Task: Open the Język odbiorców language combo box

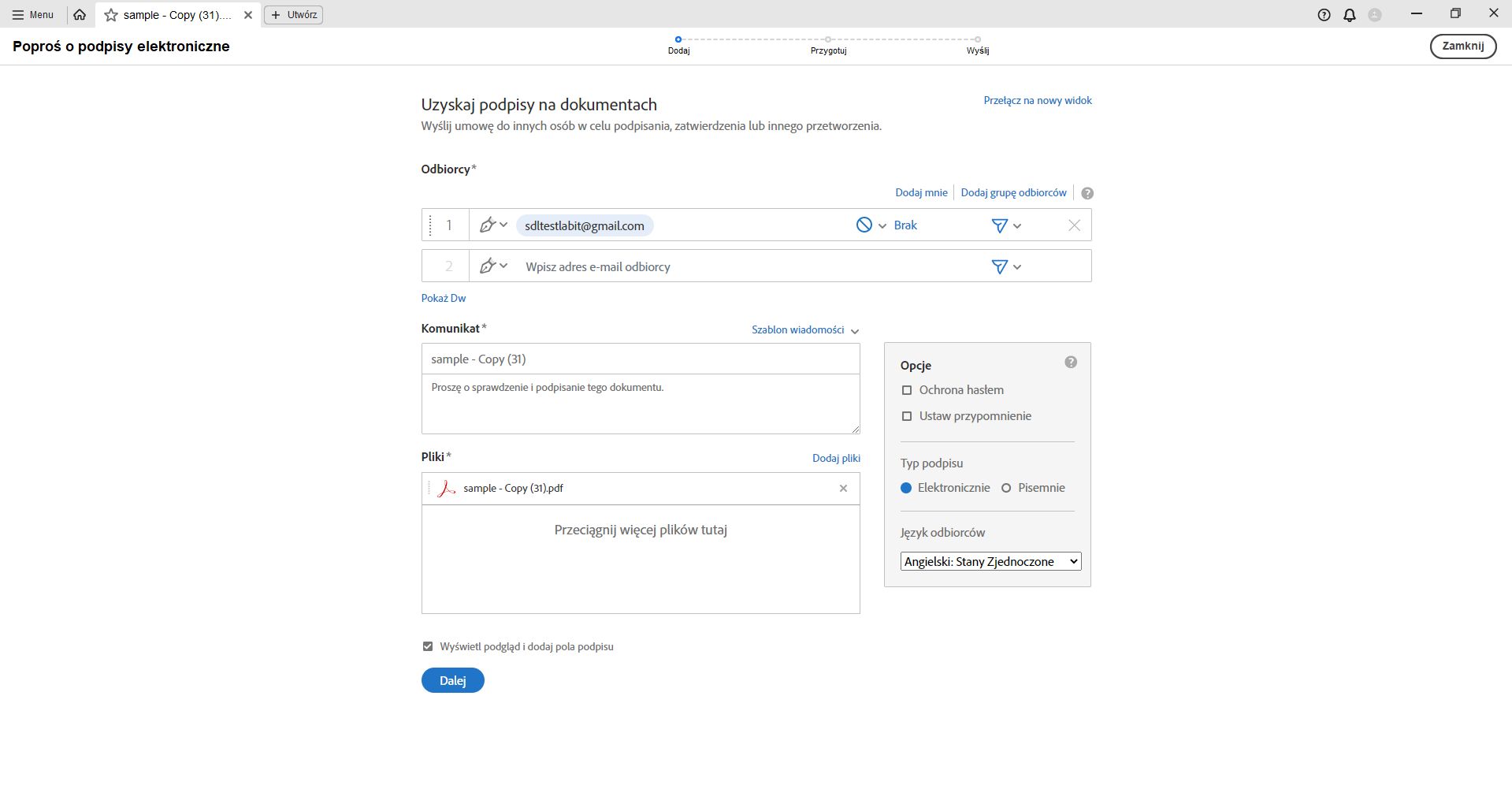Action: tap(990, 561)
